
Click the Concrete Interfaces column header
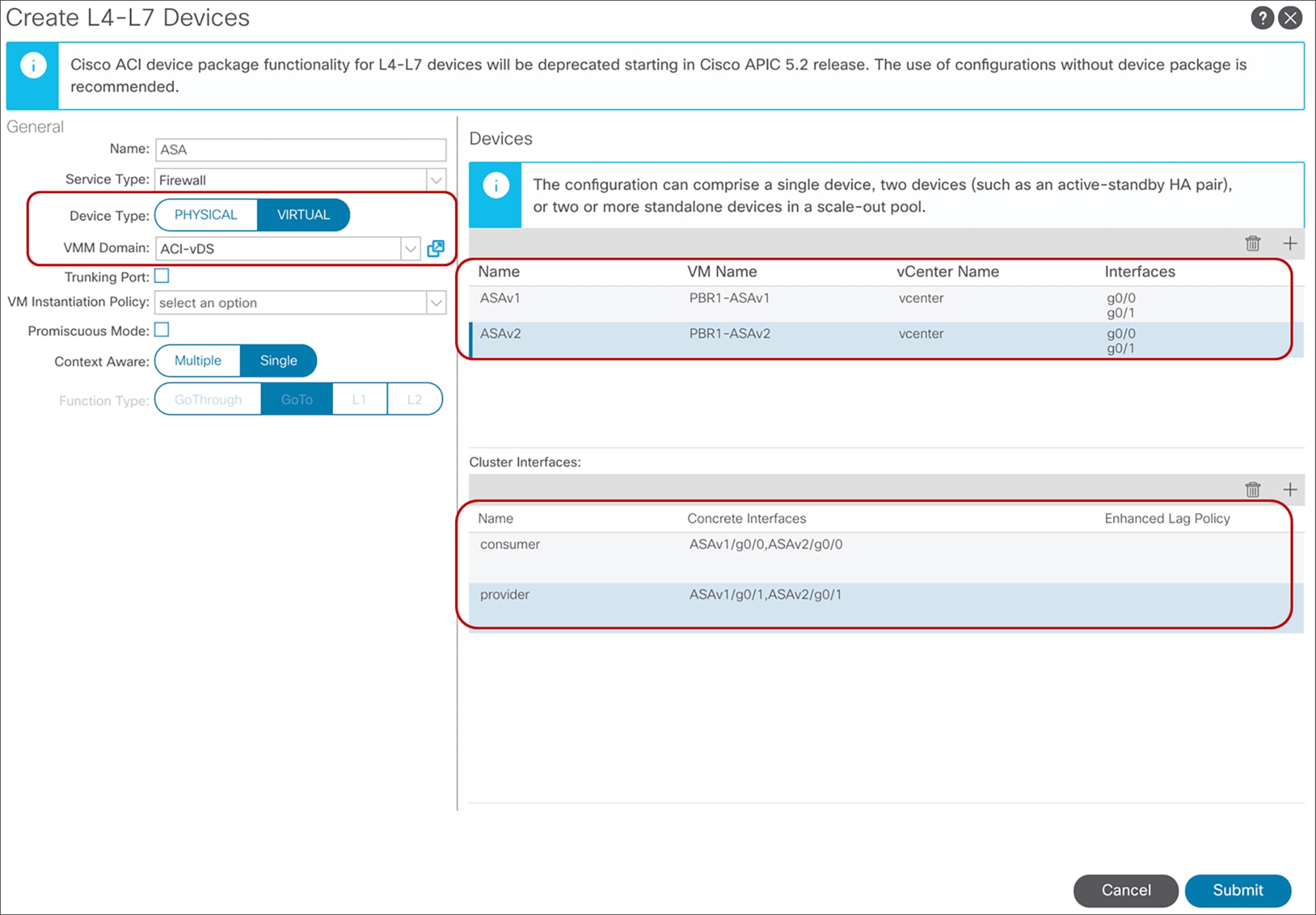pos(746,518)
